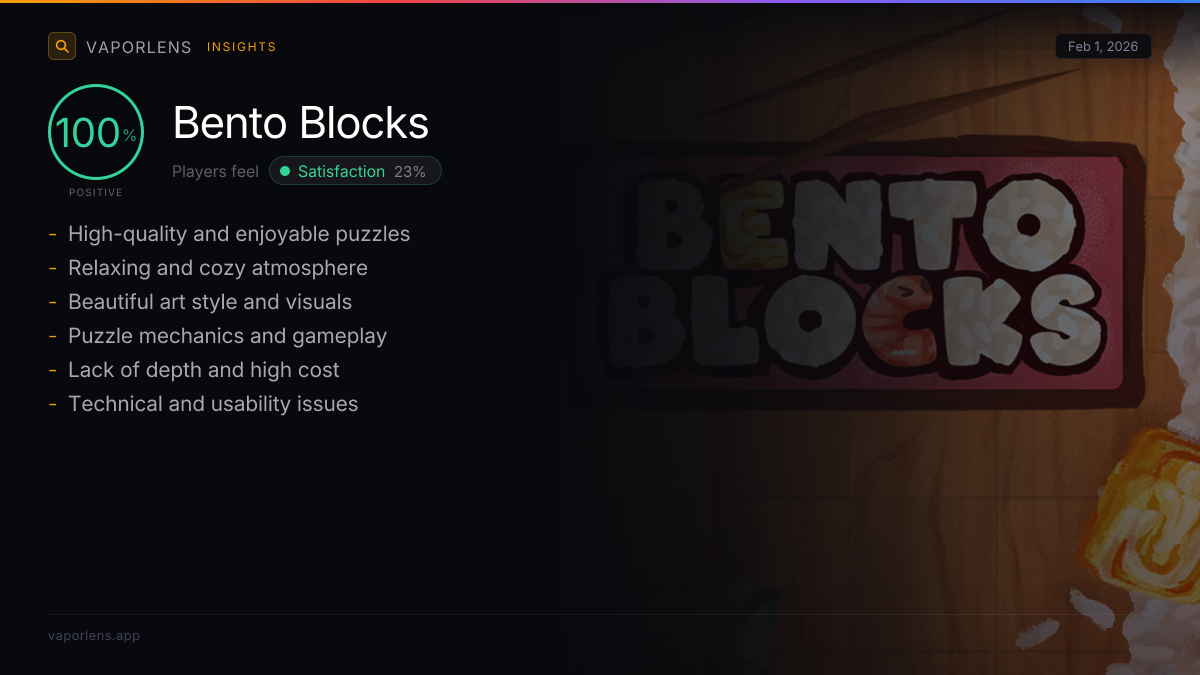
Task: Click the POSITIVE label under the score
Action: coord(96,192)
